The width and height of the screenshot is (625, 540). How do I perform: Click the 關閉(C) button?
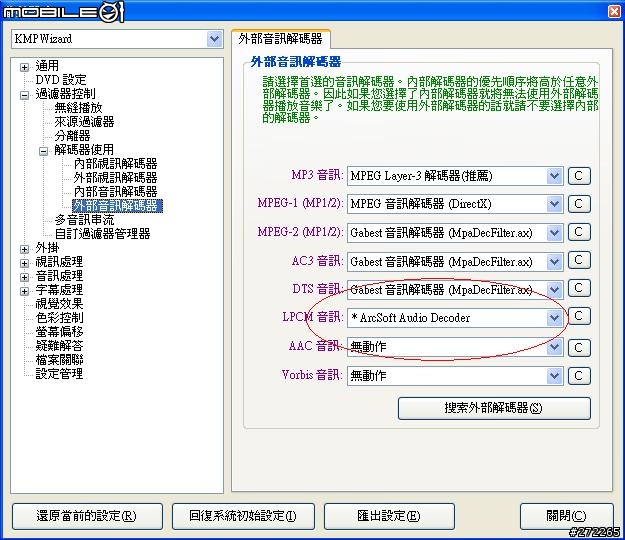click(x=566, y=516)
